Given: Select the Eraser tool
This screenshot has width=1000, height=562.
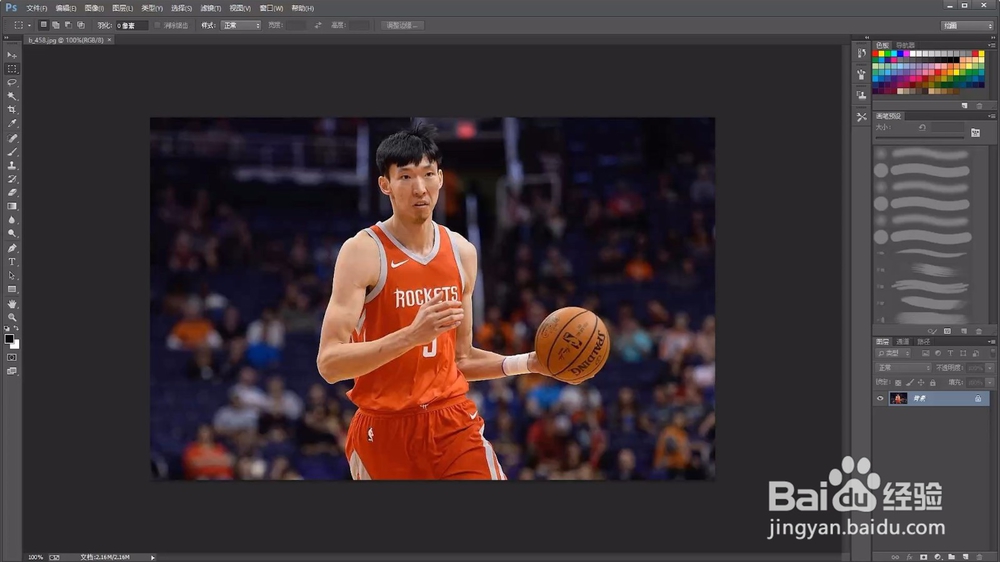Looking at the screenshot, I should 11,193.
